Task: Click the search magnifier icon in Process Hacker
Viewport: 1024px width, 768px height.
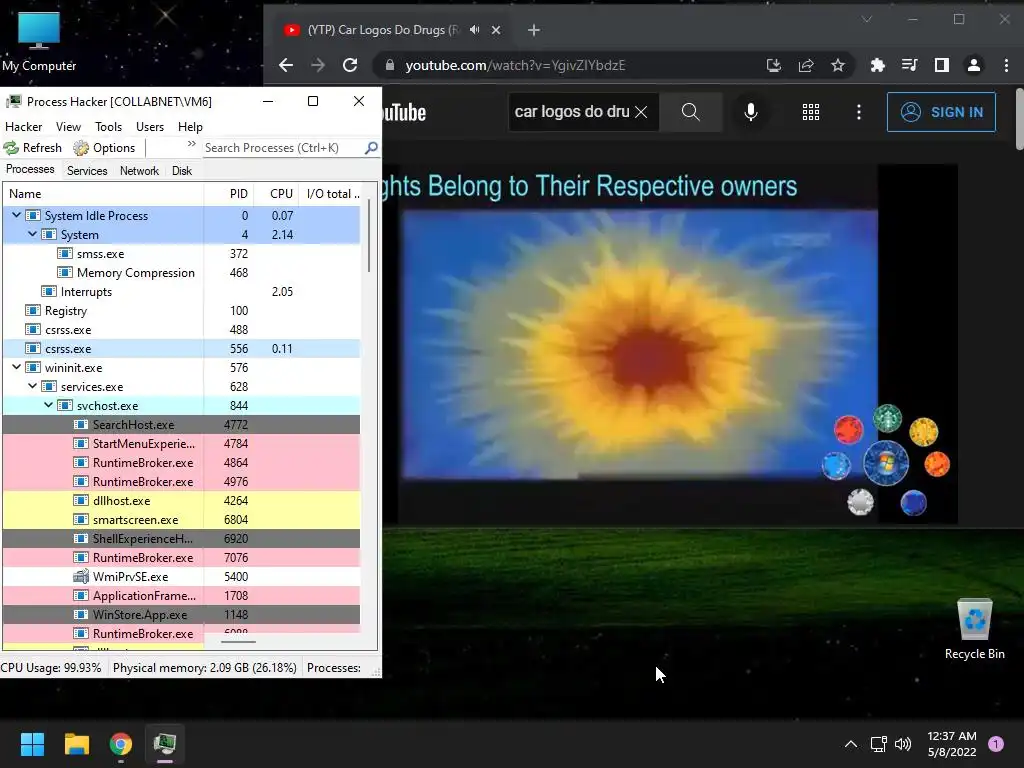Action: point(371,148)
